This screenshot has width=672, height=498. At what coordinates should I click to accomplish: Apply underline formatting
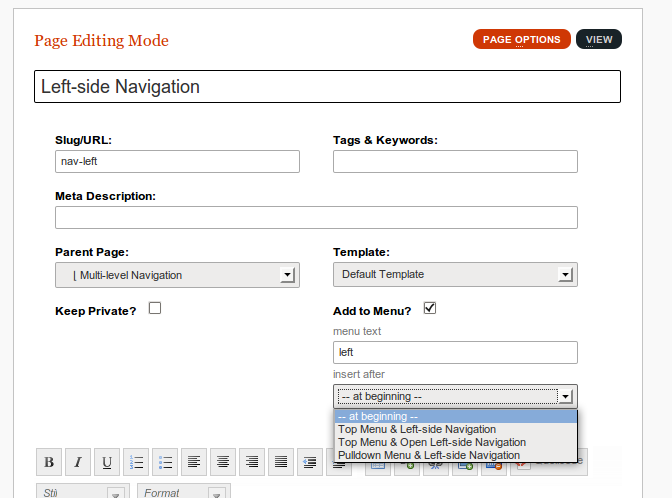[x=107, y=462]
